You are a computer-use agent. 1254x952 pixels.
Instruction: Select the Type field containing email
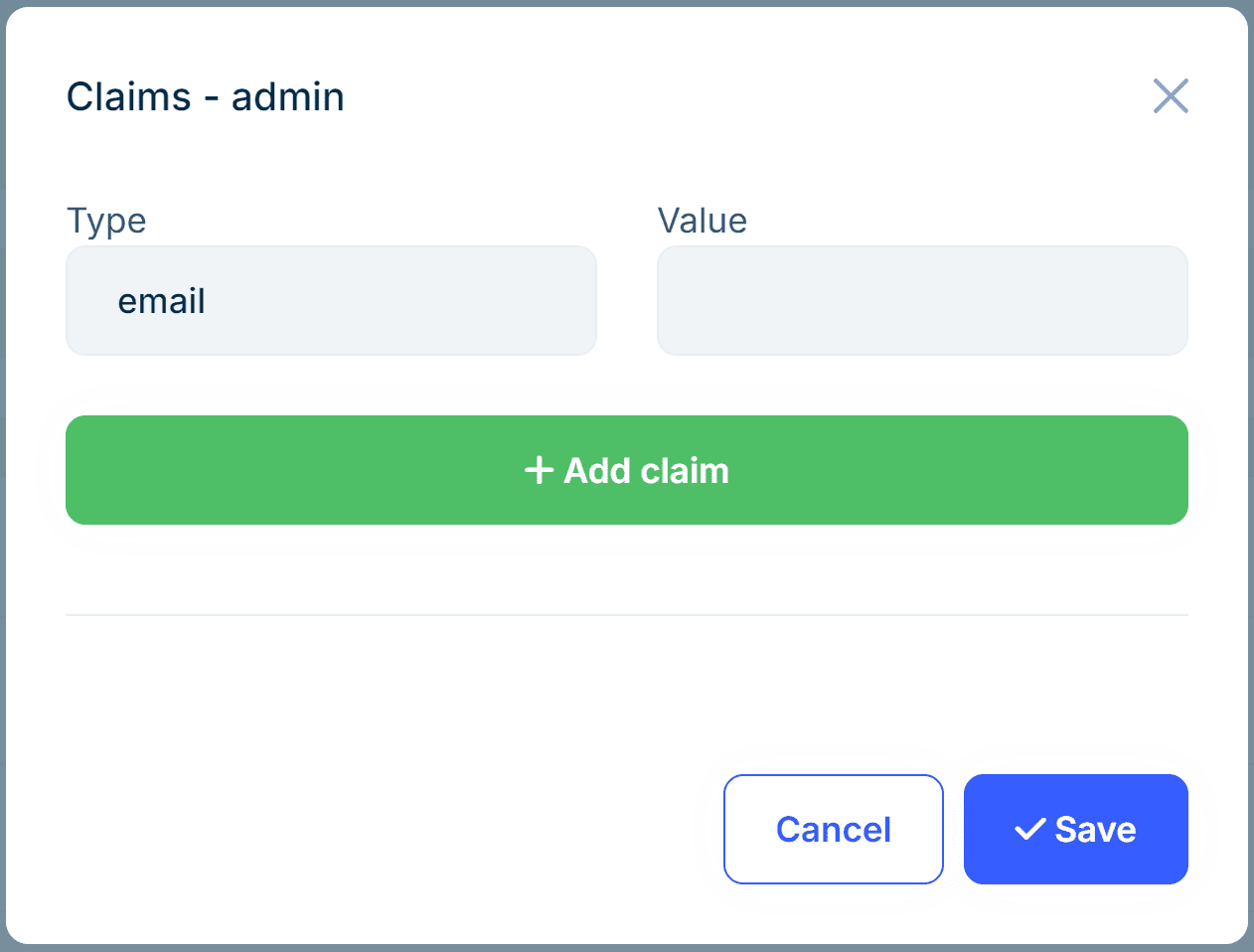coord(331,300)
